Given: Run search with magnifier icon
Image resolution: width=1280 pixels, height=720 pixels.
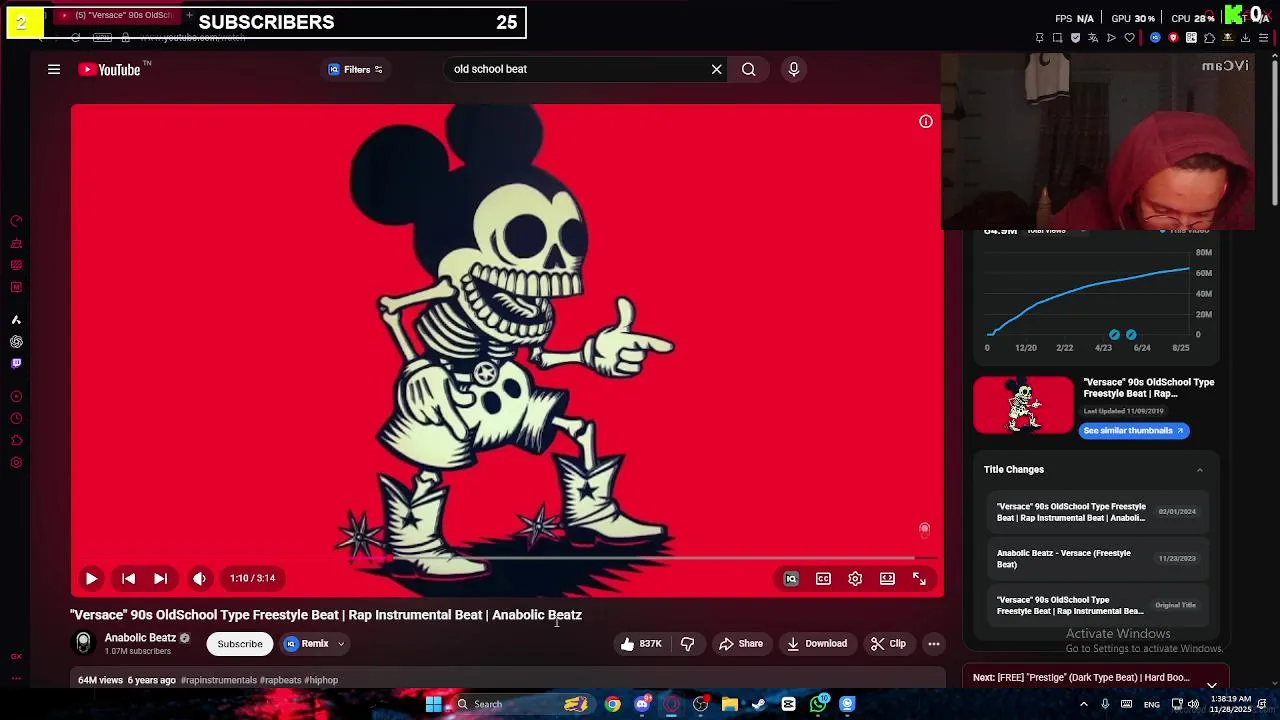Looking at the screenshot, I should coord(748,69).
